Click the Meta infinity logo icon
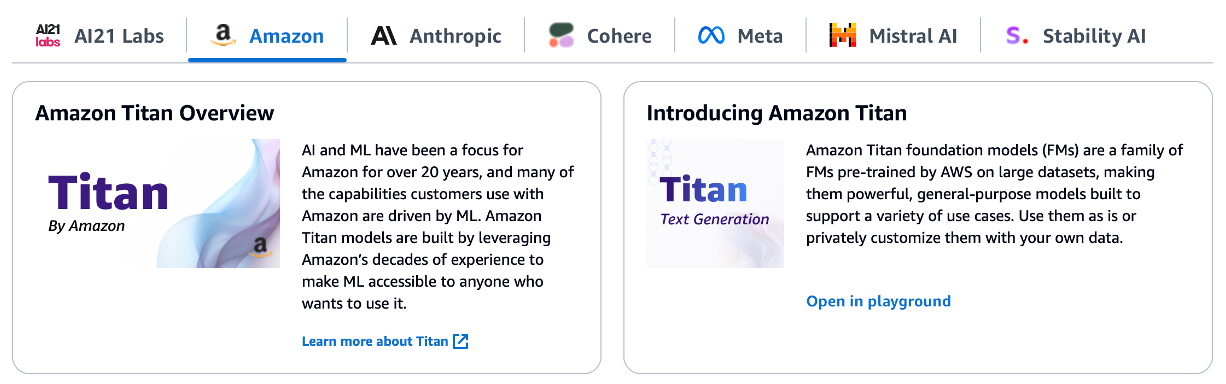Image resolution: width=1226 pixels, height=384 pixels. coord(711,36)
